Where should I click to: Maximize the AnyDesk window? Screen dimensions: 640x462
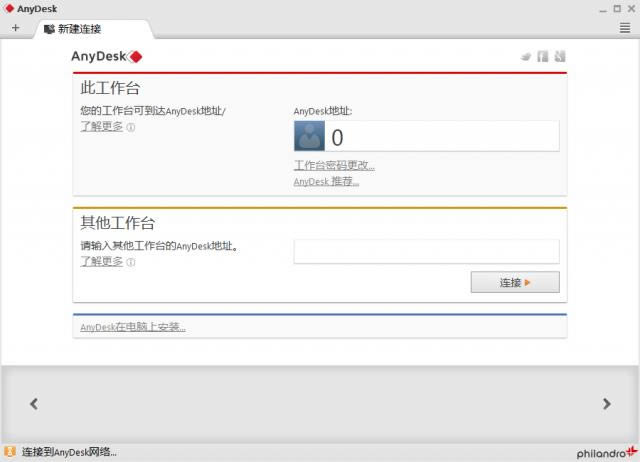(x=617, y=9)
